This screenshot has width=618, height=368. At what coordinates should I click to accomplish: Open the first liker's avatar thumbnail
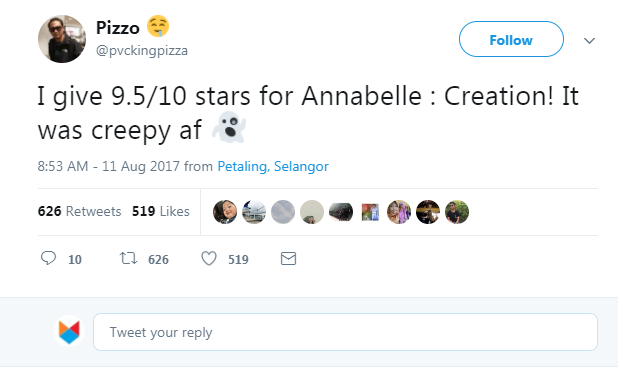(x=225, y=212)
